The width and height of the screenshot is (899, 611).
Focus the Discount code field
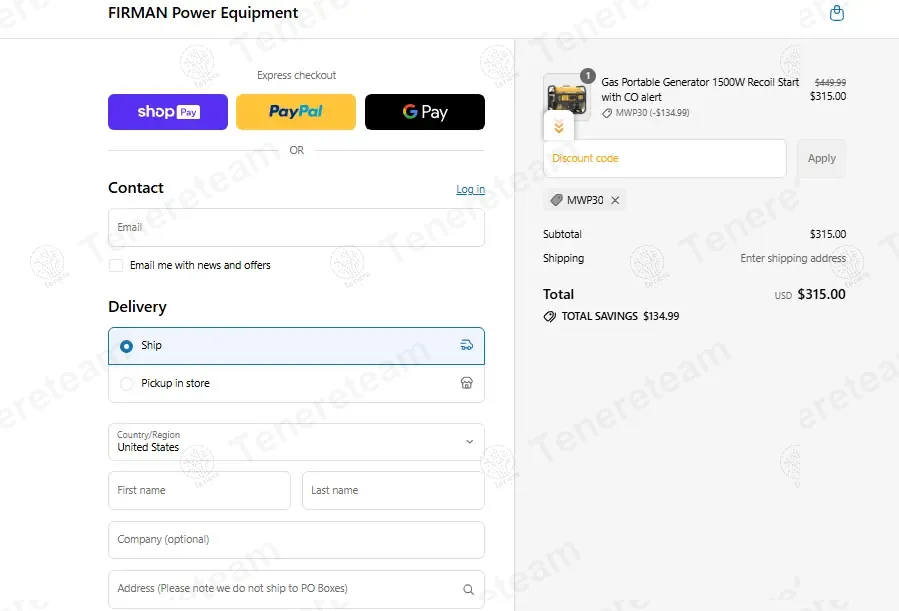[665, 159]
